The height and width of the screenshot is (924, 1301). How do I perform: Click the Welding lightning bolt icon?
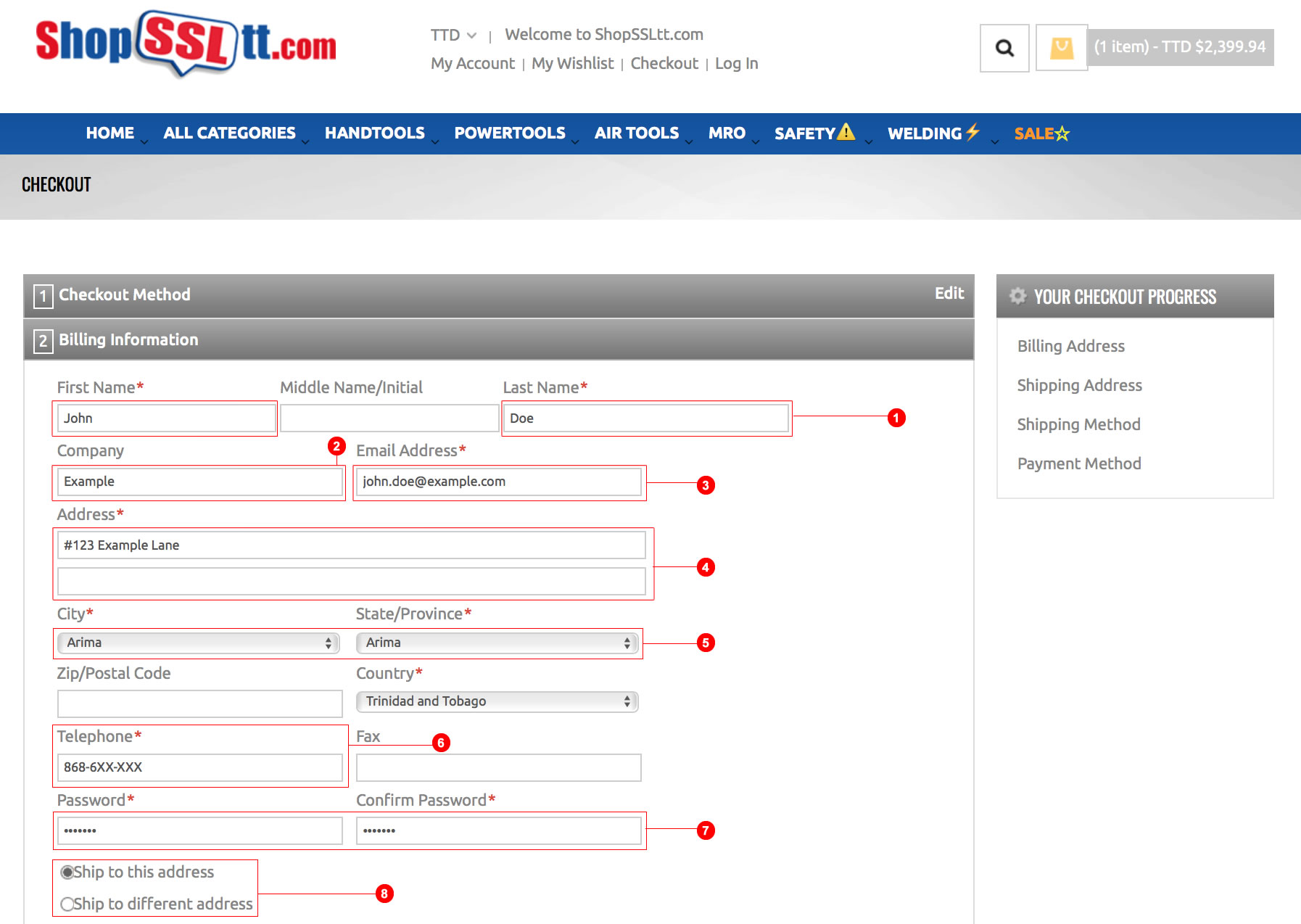pyautogui.click(x=972, y=131)
